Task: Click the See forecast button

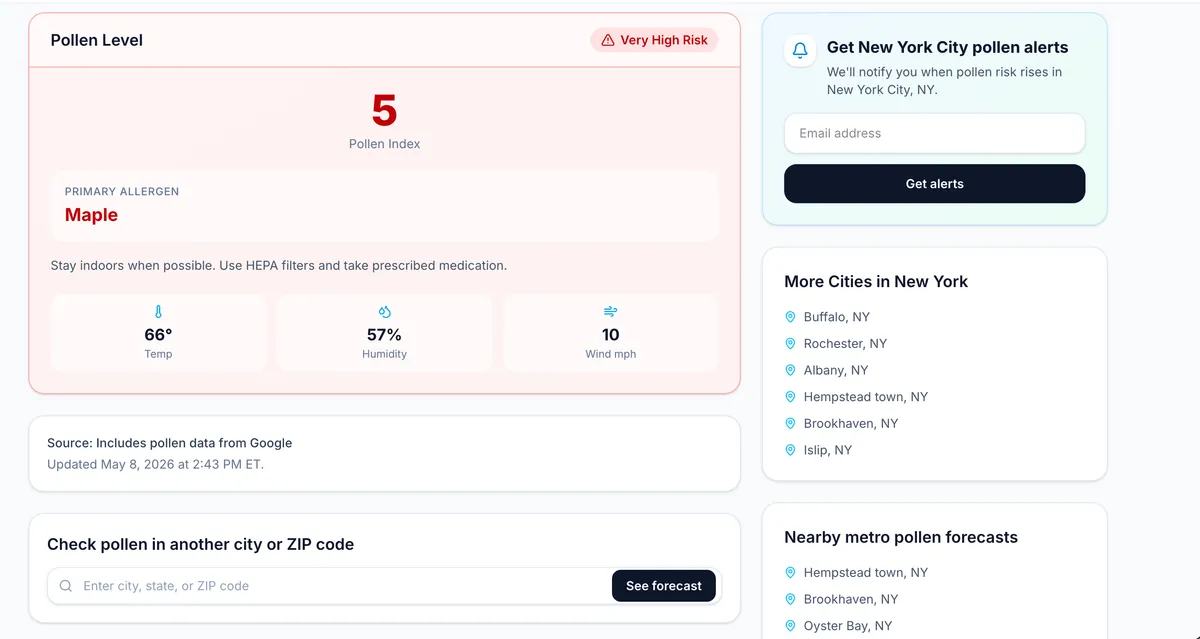Action: click(x=664, y=586)
